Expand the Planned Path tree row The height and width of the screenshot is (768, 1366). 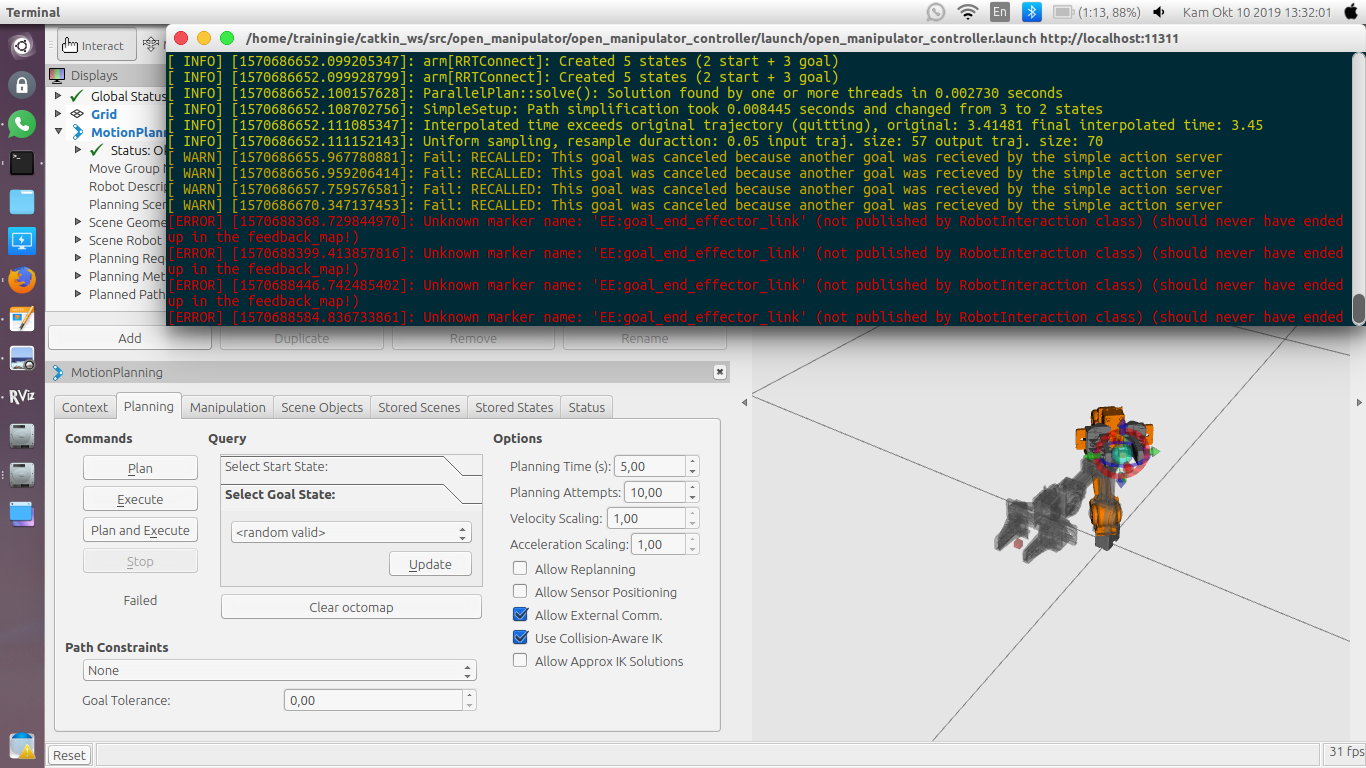(79, 294)
